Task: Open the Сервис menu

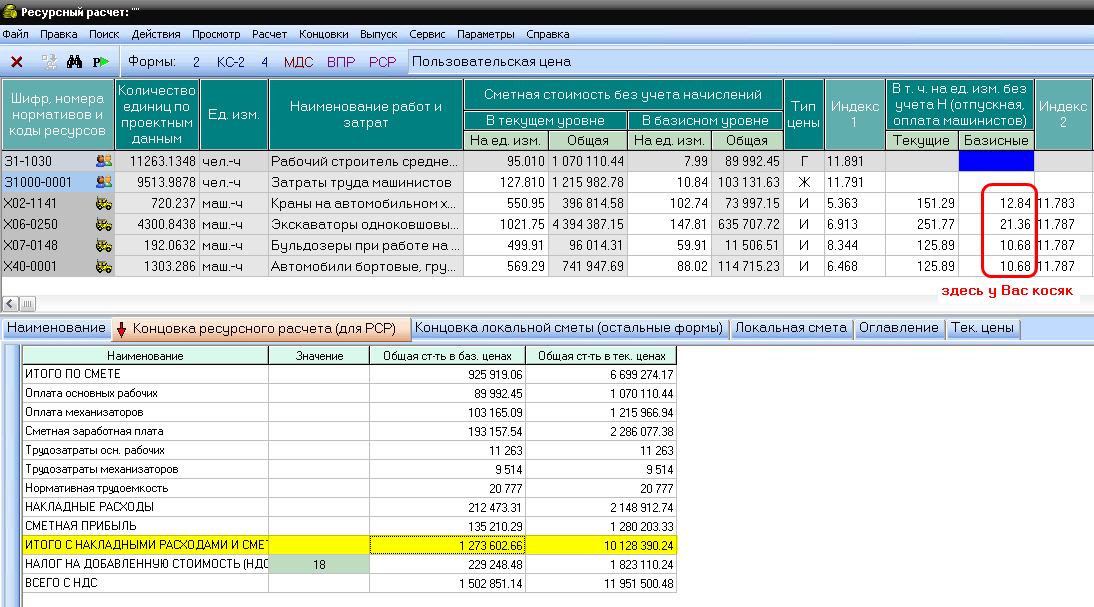Action: click(428, 33)
